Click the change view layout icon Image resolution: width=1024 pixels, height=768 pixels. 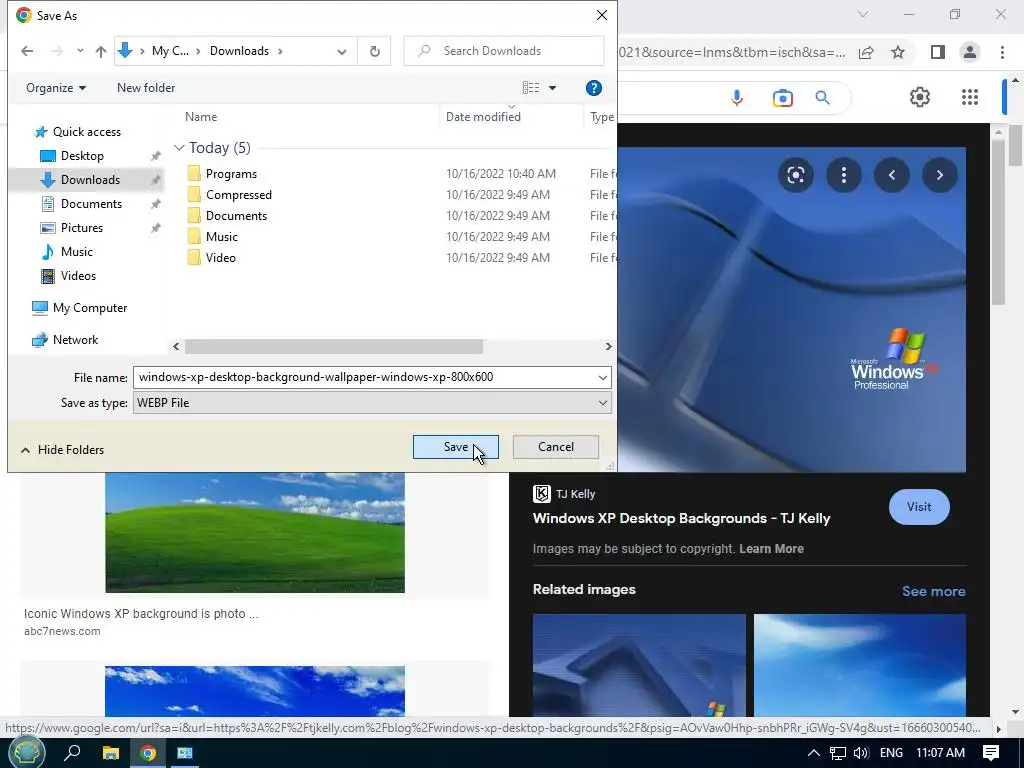coord(531,88)
